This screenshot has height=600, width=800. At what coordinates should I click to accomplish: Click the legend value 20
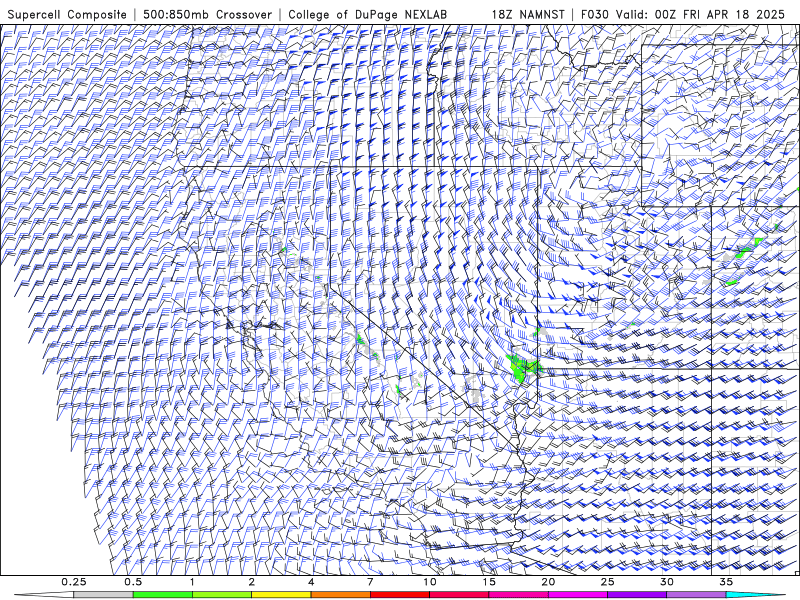[548, 582]
